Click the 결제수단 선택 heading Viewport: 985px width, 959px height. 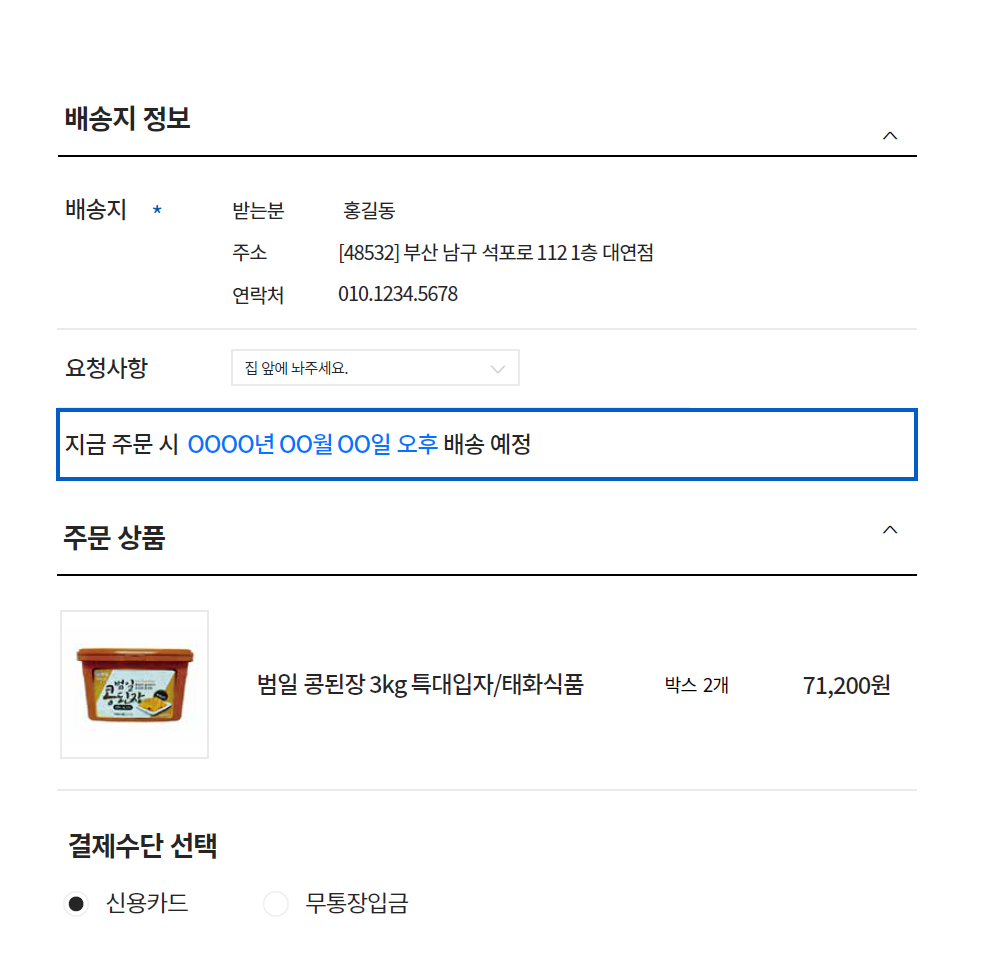(x=143, y=846)
